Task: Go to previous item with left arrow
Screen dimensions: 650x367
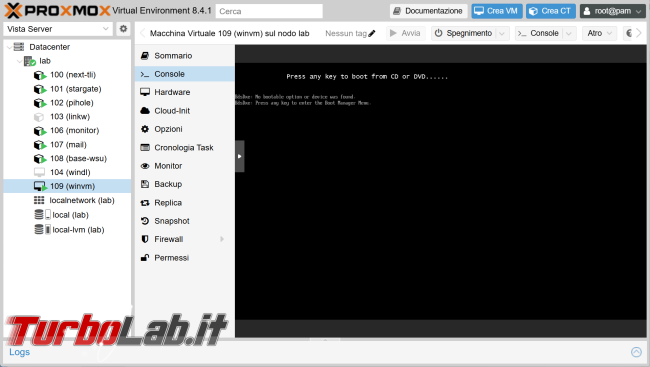Action: [x=142, y=33]
